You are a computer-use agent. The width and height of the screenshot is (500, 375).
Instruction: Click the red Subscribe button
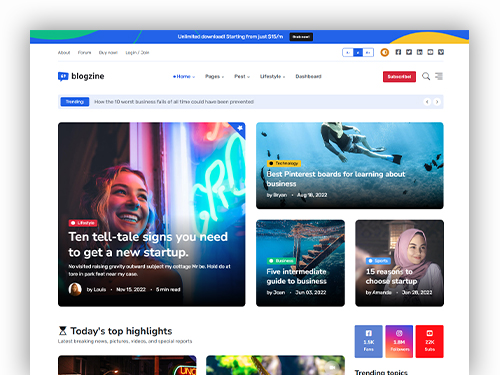399,77
